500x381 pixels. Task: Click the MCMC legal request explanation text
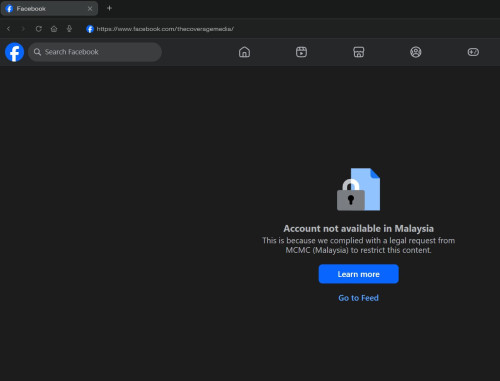(x=358, y=245)
